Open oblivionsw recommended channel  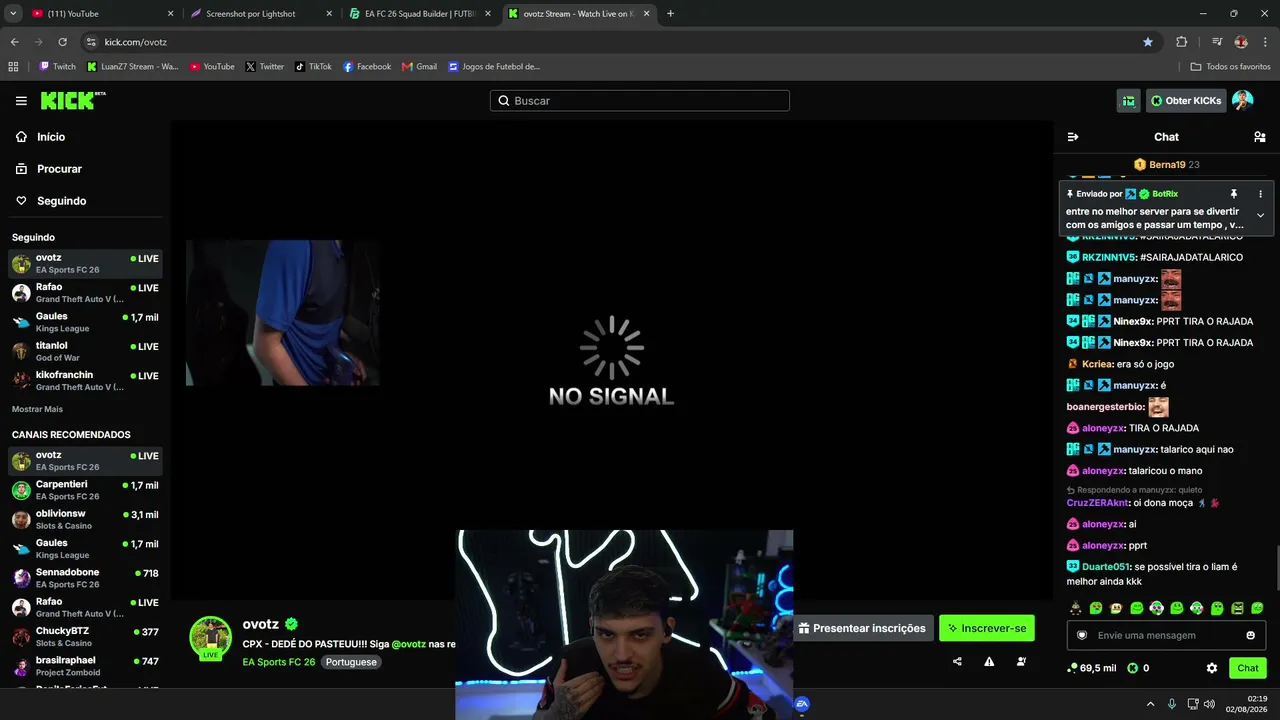pos(85,519)
